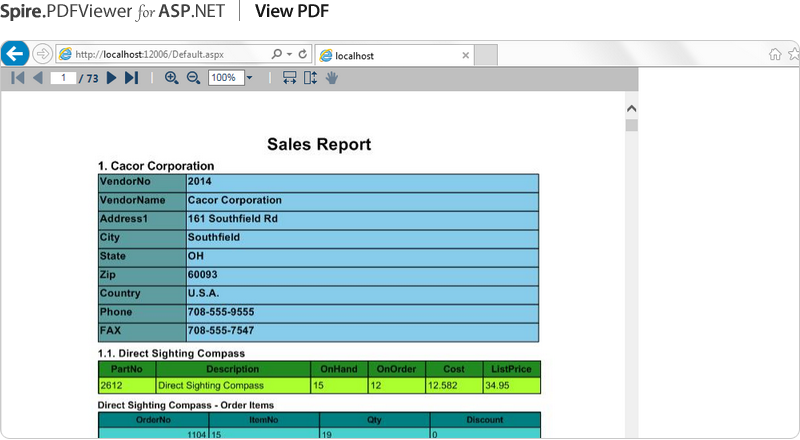Click address 161 Southfield Rd
Viewport: 800px width, 440px height.
tap(232, 218)
